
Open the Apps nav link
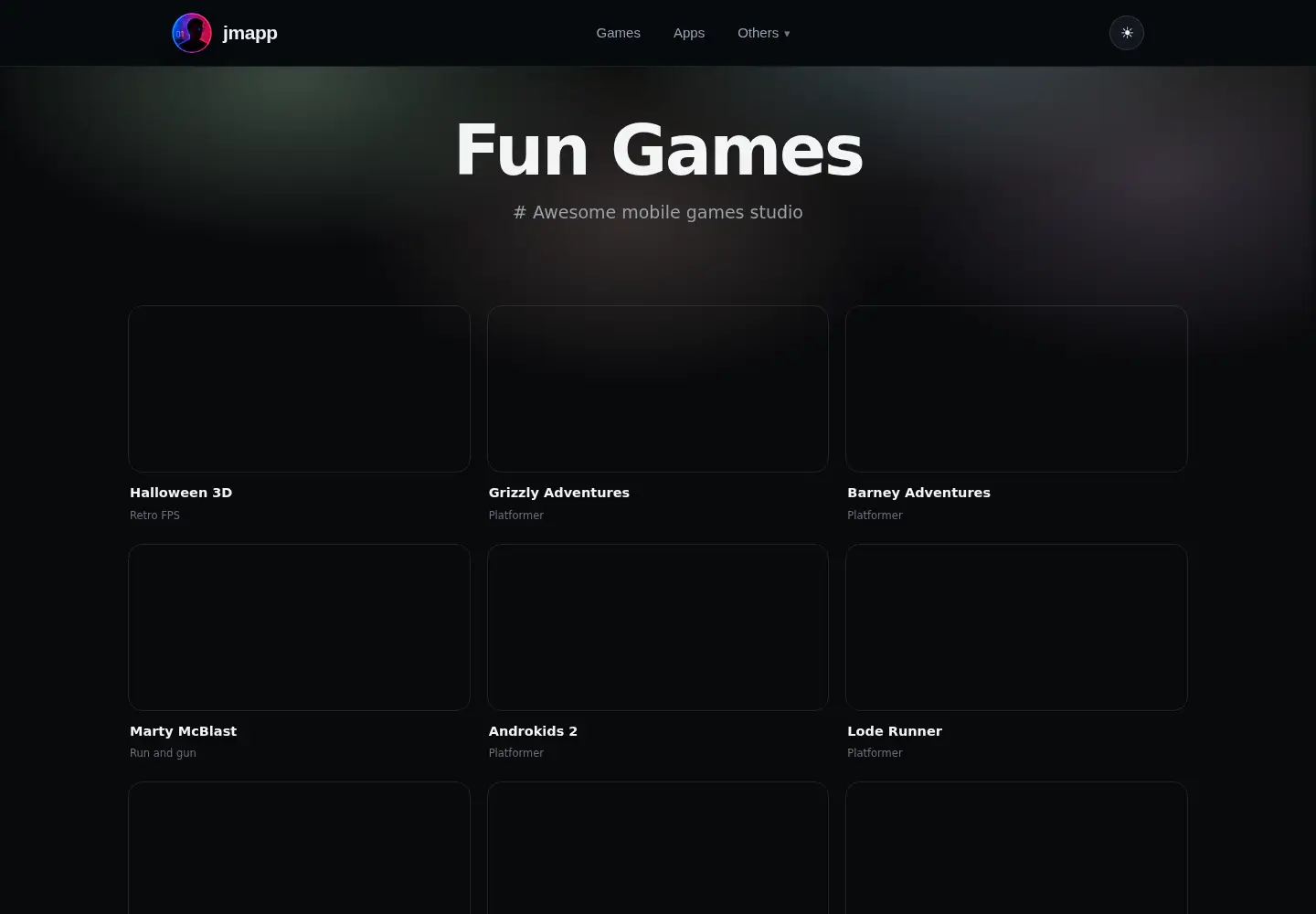tap(689, 33)
